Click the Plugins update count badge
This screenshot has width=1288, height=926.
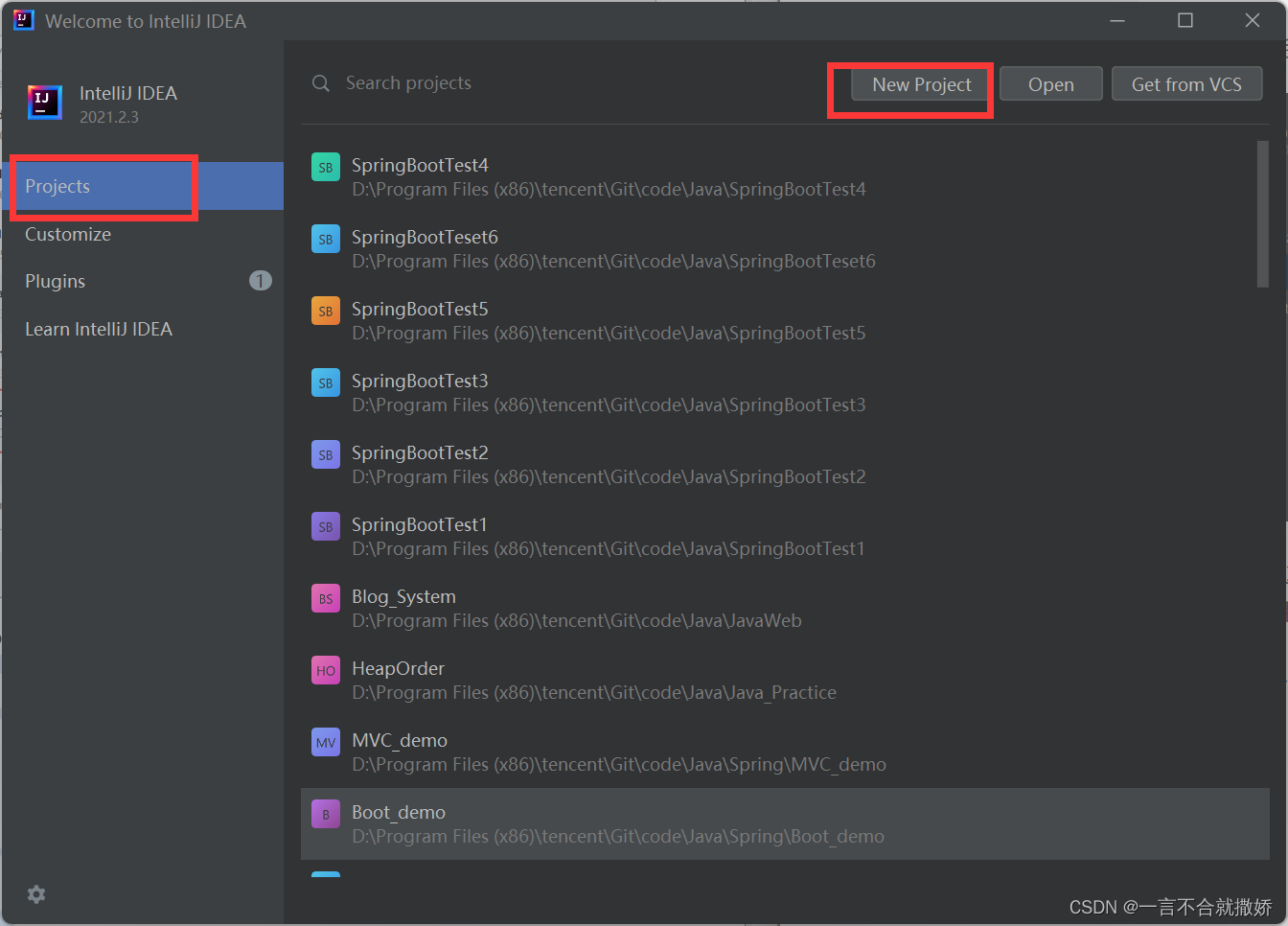[x=261, y=281]
